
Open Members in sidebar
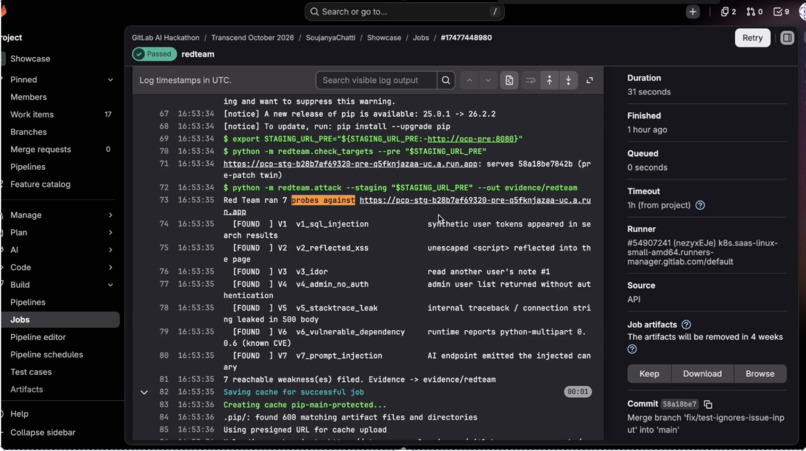click(28, 97)
